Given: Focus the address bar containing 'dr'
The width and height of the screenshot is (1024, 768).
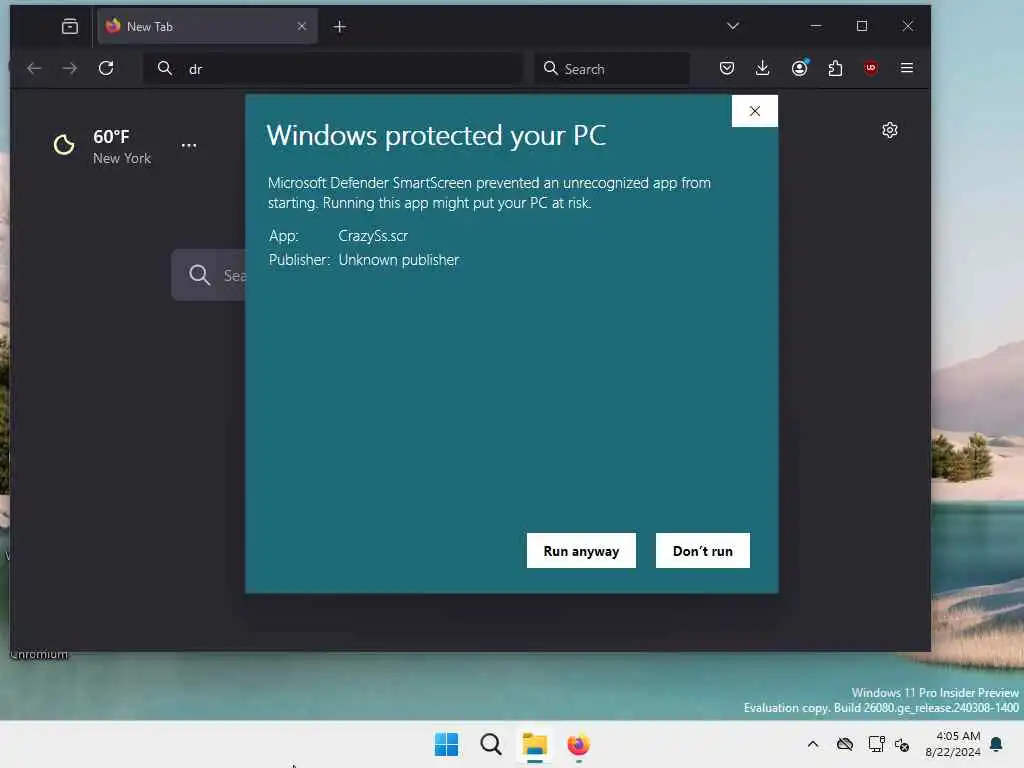Looking at the screenshot, I should (x=333, y=68).
